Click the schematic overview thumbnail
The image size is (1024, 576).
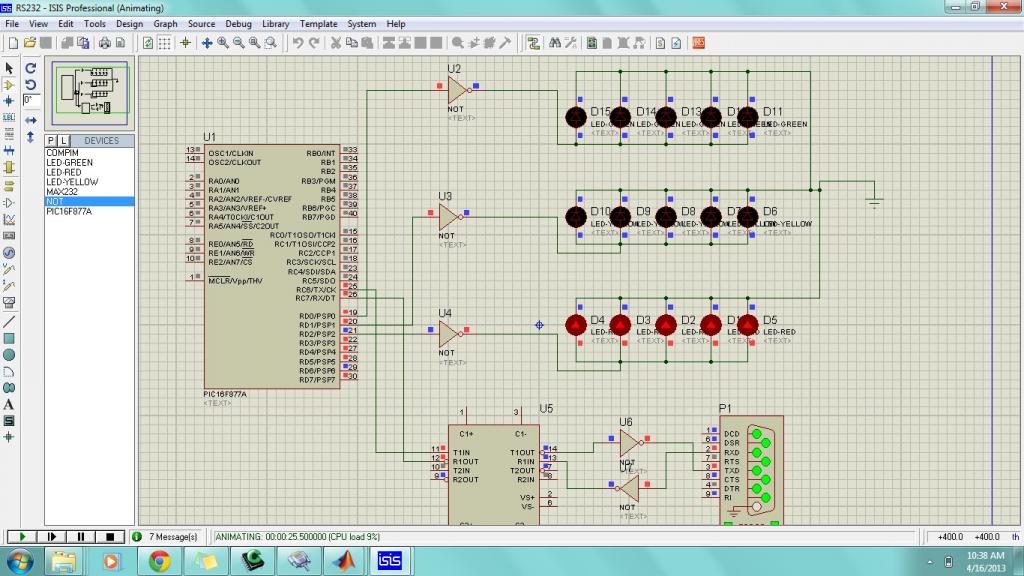(x=90, y=93)
